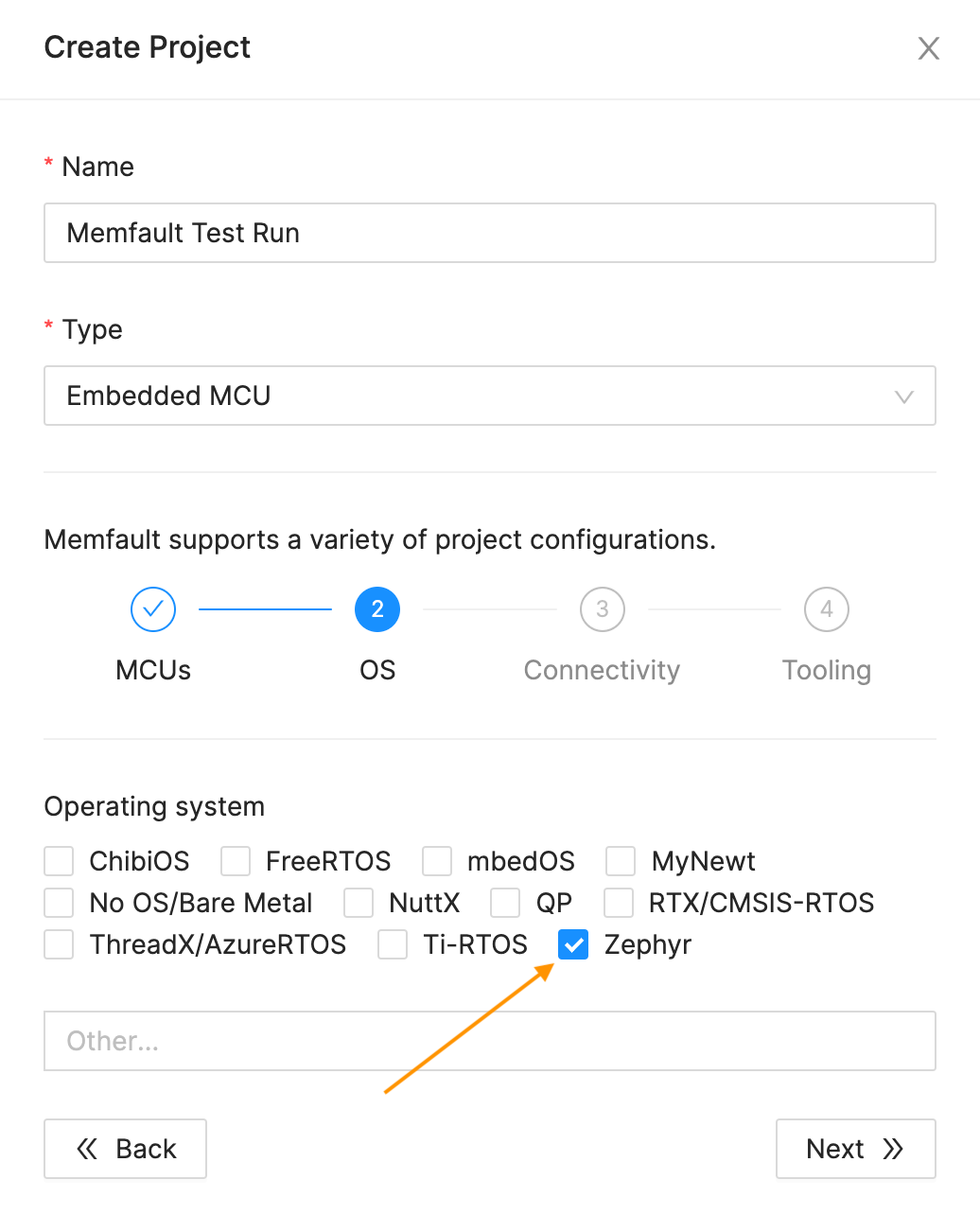Proceed with the Next button

(x=855, y=1149)
